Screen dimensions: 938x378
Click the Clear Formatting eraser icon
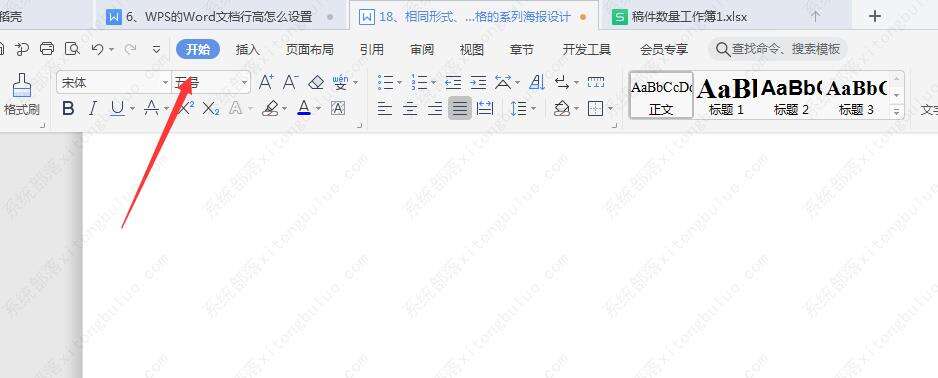point(315,83)
